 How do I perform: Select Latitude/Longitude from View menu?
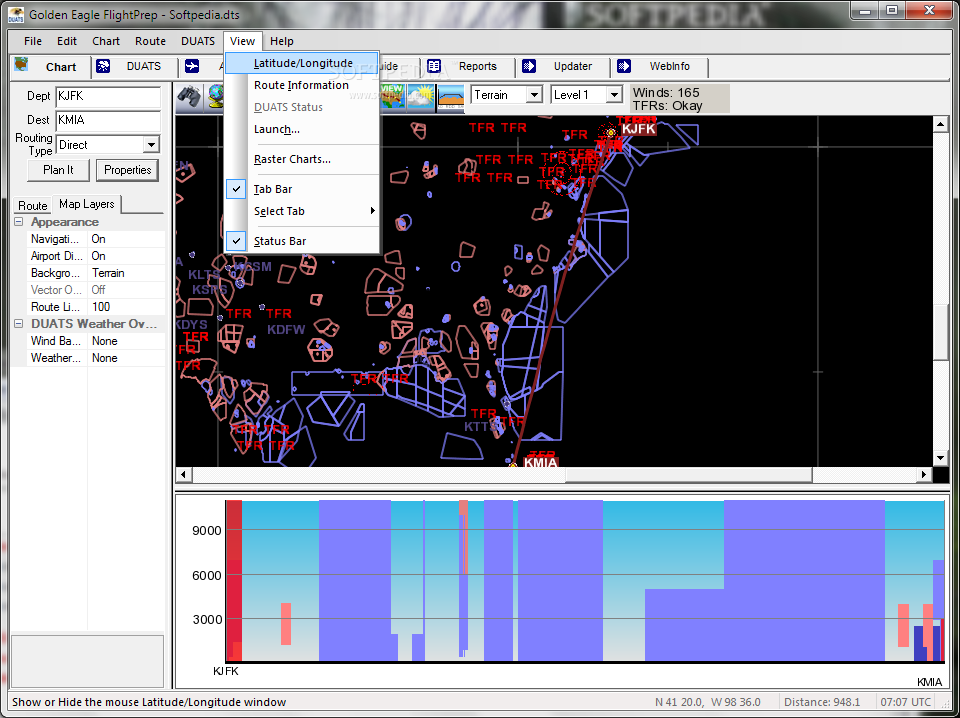click(x=302, y=63)
